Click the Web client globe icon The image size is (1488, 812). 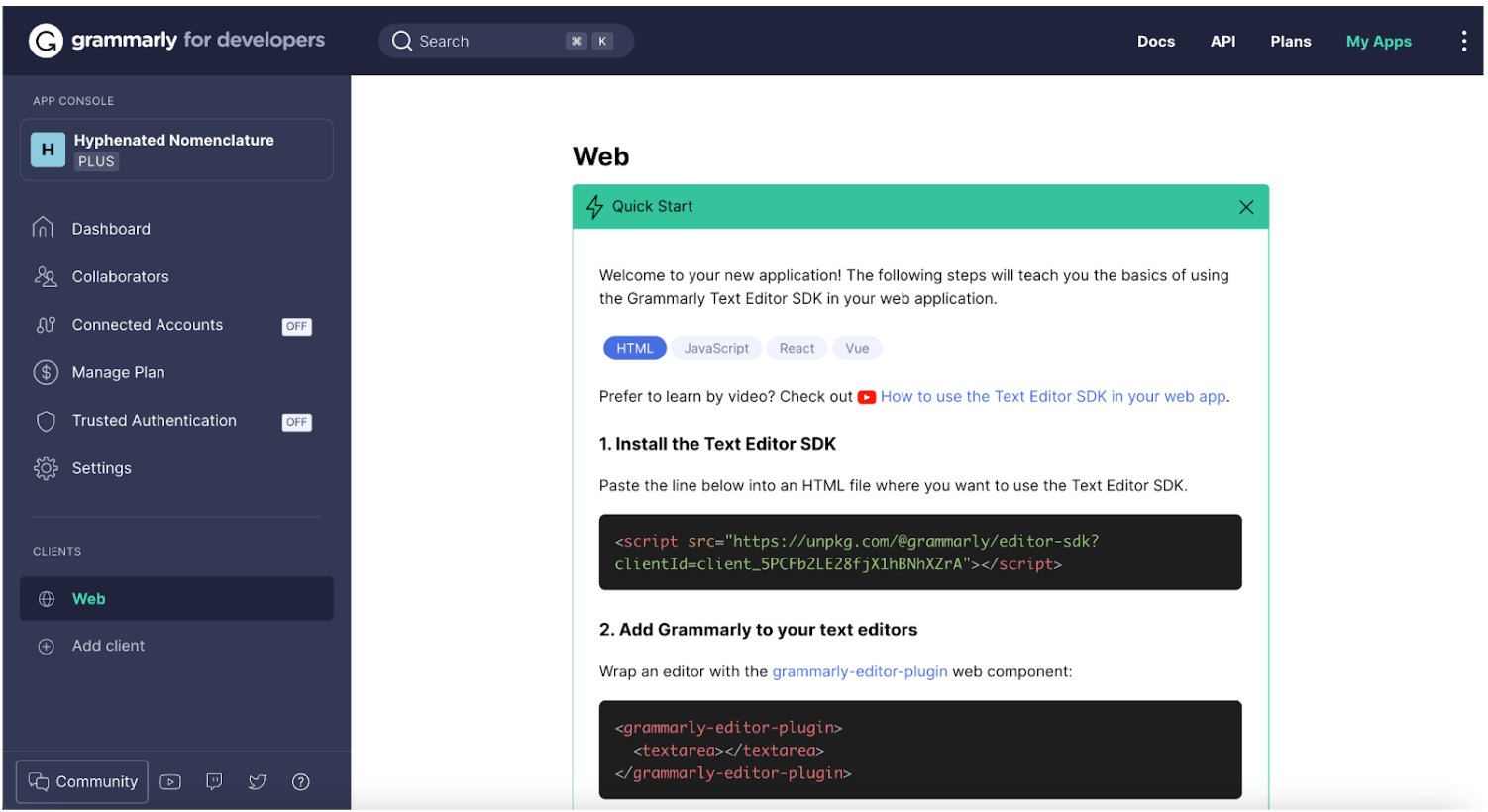(x=46, y=599)
